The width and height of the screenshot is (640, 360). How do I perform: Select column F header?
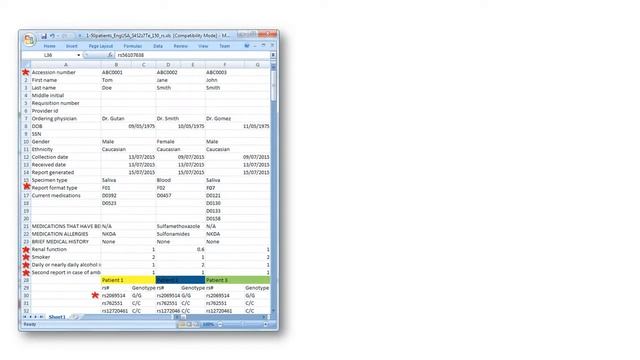click(224, 64)
